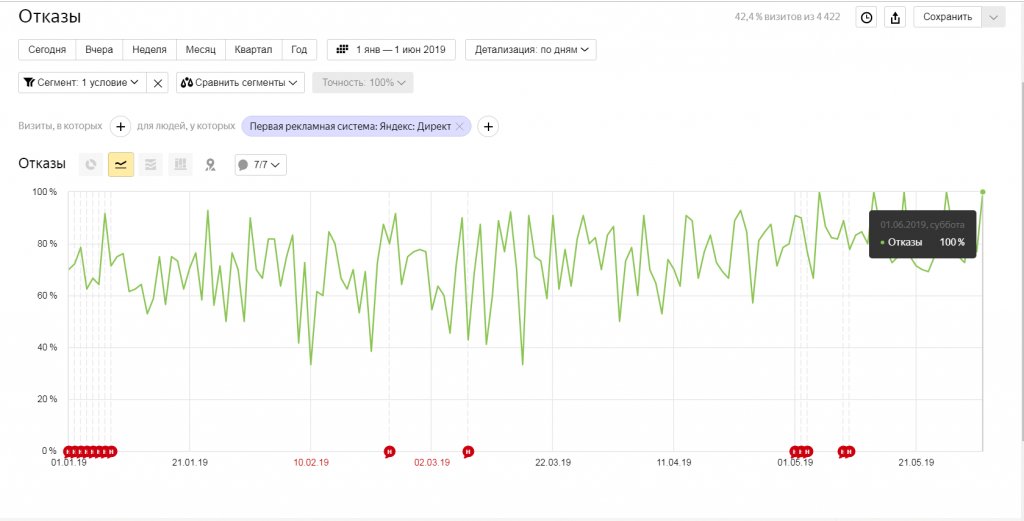Click the Сохранить button
This screenshot has width=1024, height=521.
(x=947, y=17)
